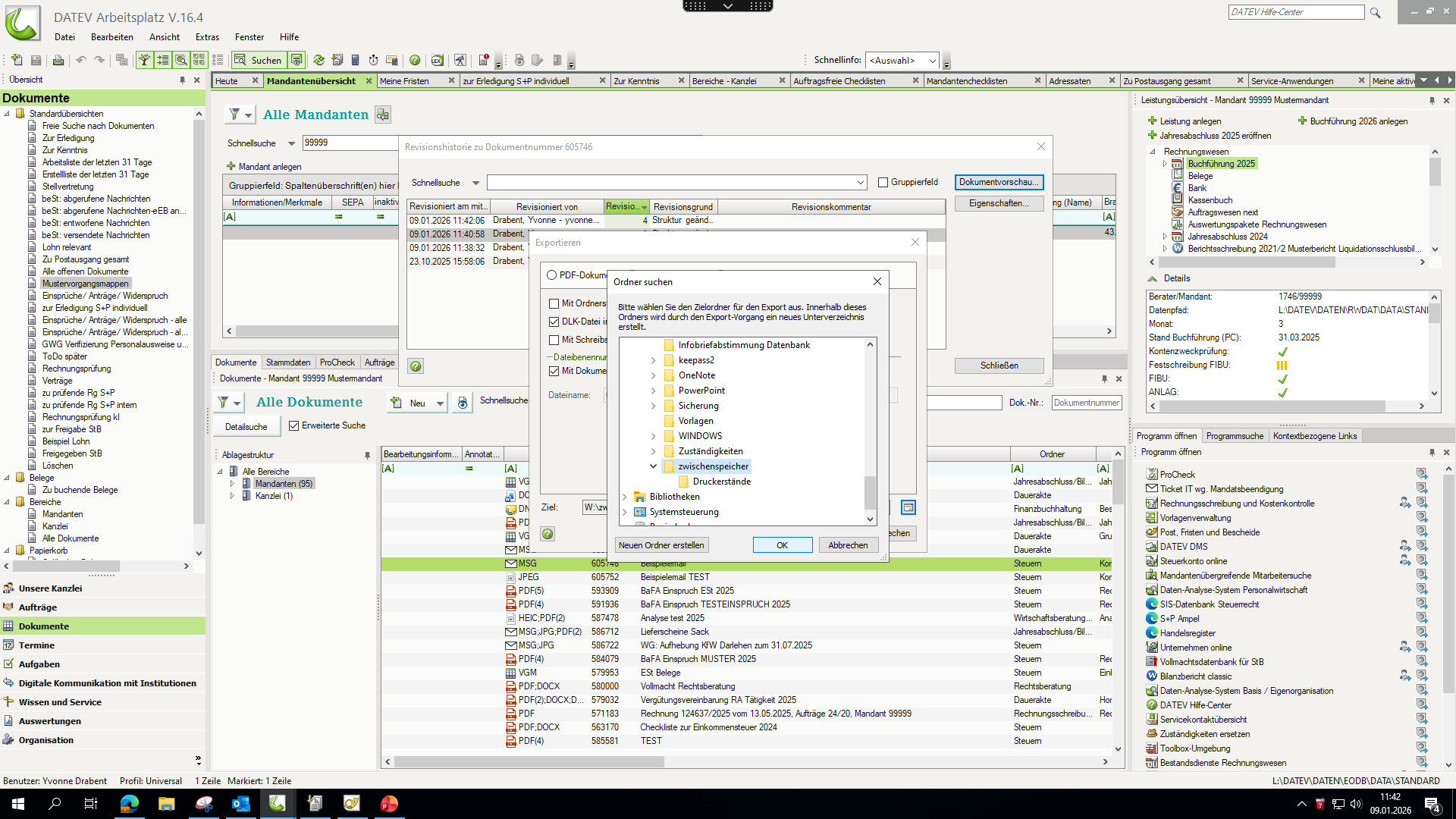1456x819 pixels.
Task: Toggle the Erweiterte Suche checkbox
Action: coord(294,426)
